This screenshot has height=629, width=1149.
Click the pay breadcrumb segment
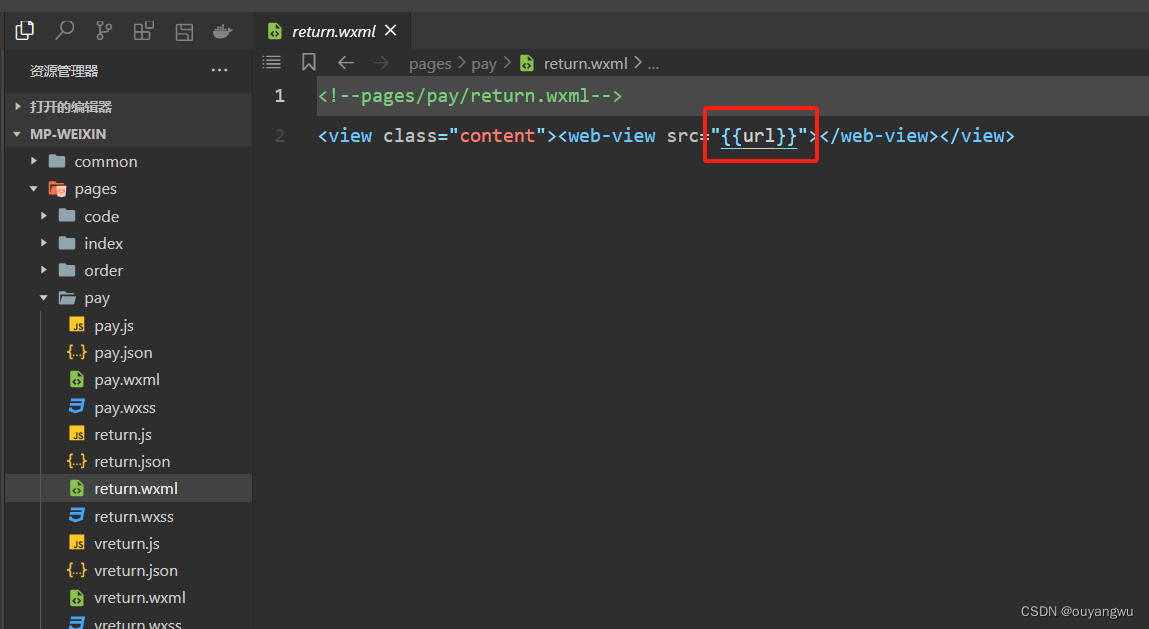pyautogui.click(x=484, y=64)
